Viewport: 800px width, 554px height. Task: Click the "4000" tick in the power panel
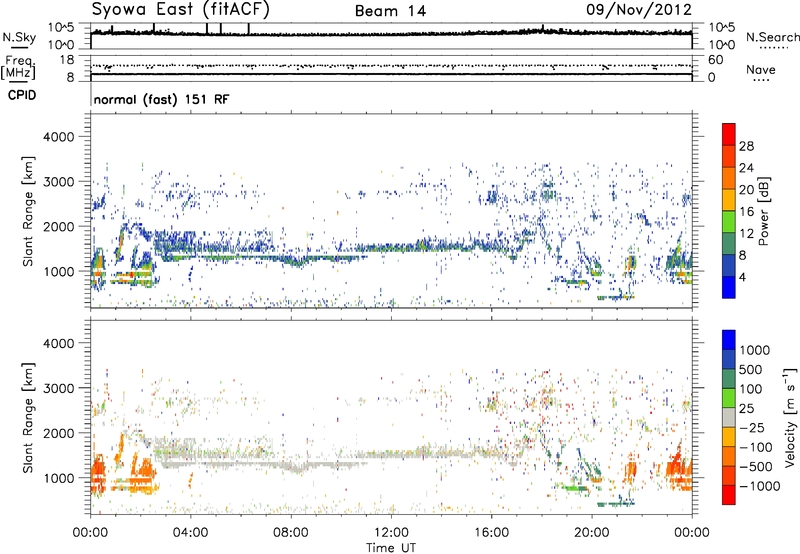(58, 137)
